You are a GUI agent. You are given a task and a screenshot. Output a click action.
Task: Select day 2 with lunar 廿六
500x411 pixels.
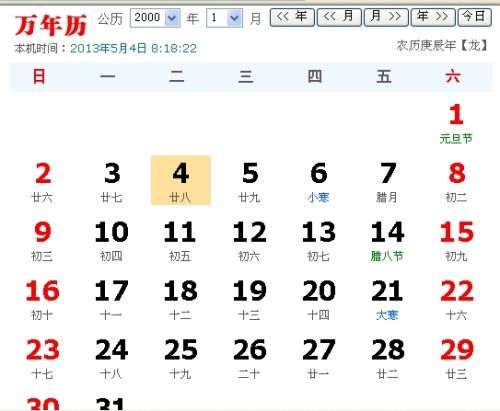42,182
